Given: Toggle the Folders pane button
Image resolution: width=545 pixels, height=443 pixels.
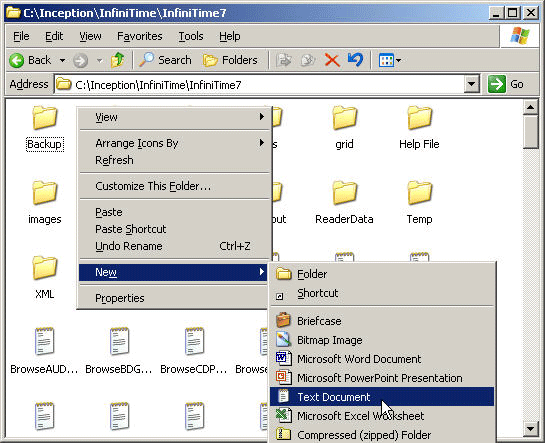Looking at the screenshot, I should 230,60.
